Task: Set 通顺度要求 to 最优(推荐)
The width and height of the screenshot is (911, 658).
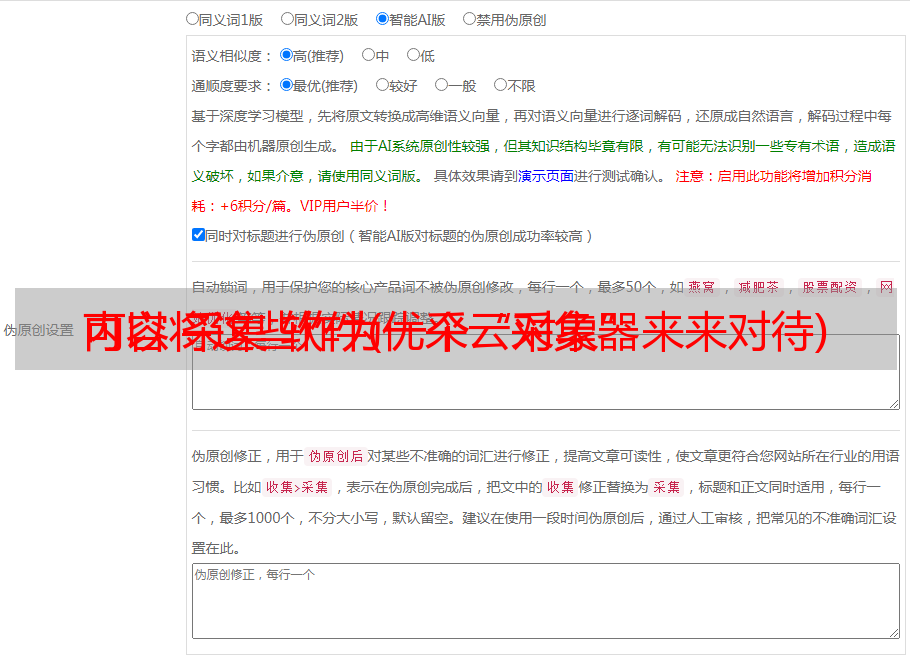Action: tap(286, 85)
